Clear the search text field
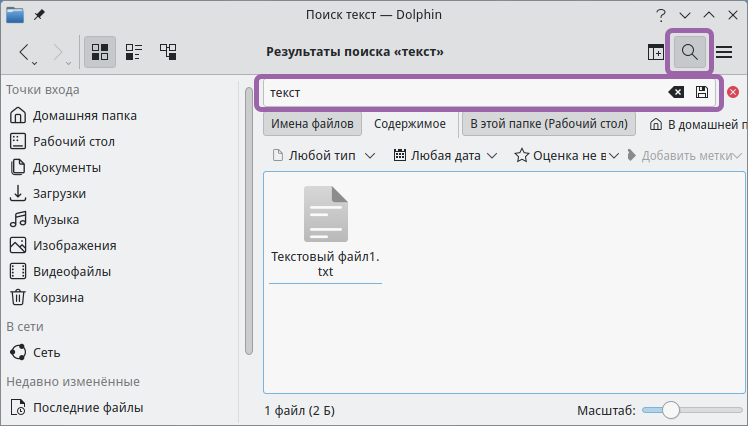This screenshot has width=748, height=426. click(676, 92)
